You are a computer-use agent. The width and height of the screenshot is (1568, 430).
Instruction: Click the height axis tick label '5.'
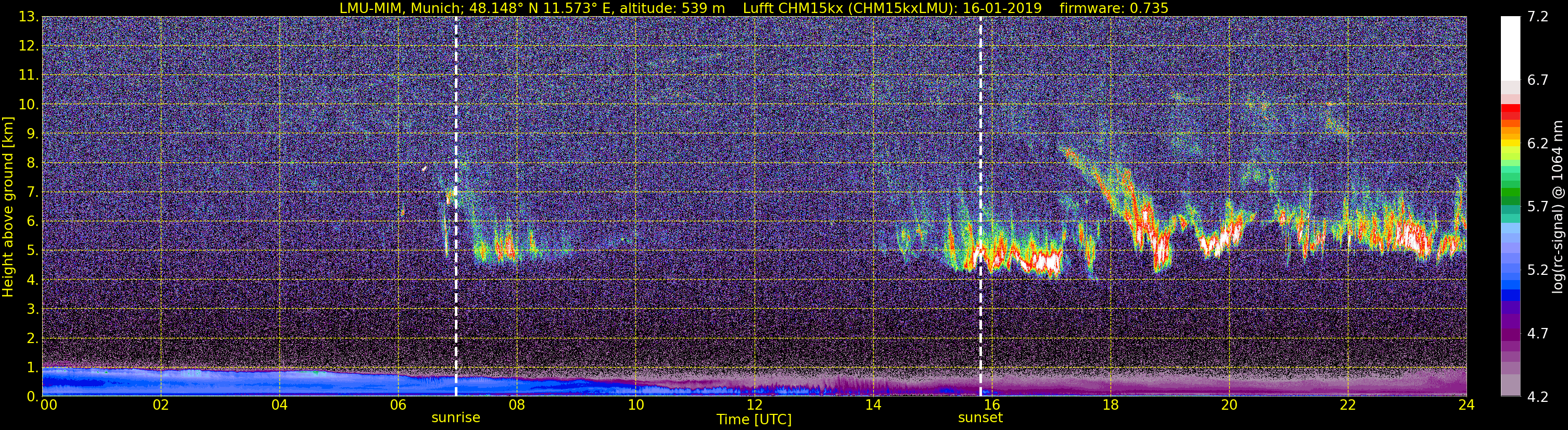(x=33, y=251)
